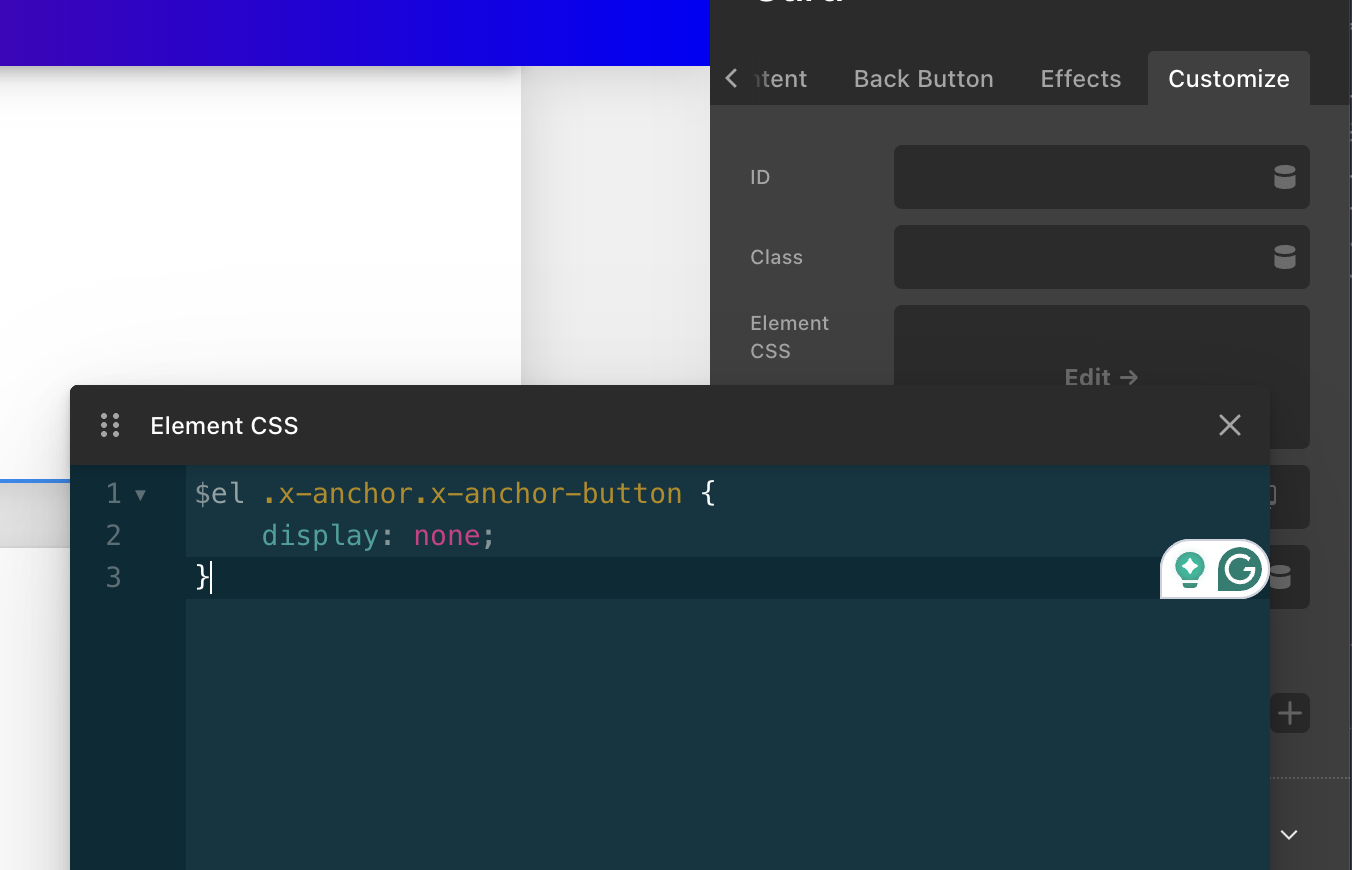Switch to the Back Button tab
This screenshot has width=1352, height=870.
tap(923, 79)
